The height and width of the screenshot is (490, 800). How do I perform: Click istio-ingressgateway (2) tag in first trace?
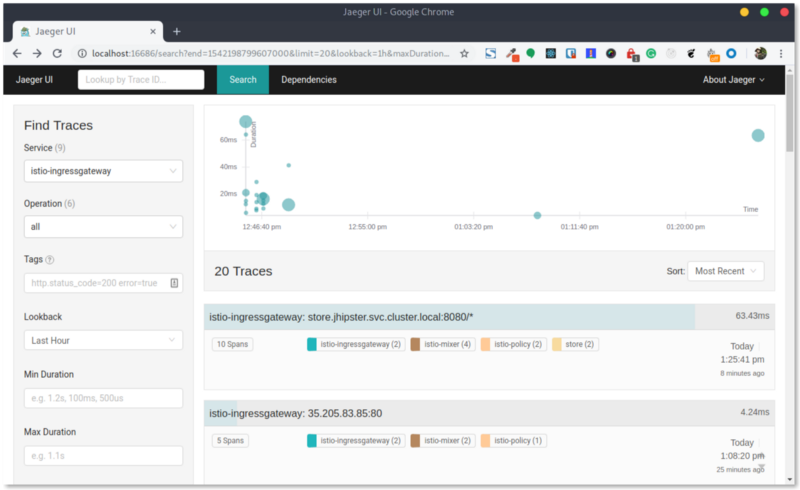tap(355, 345)
